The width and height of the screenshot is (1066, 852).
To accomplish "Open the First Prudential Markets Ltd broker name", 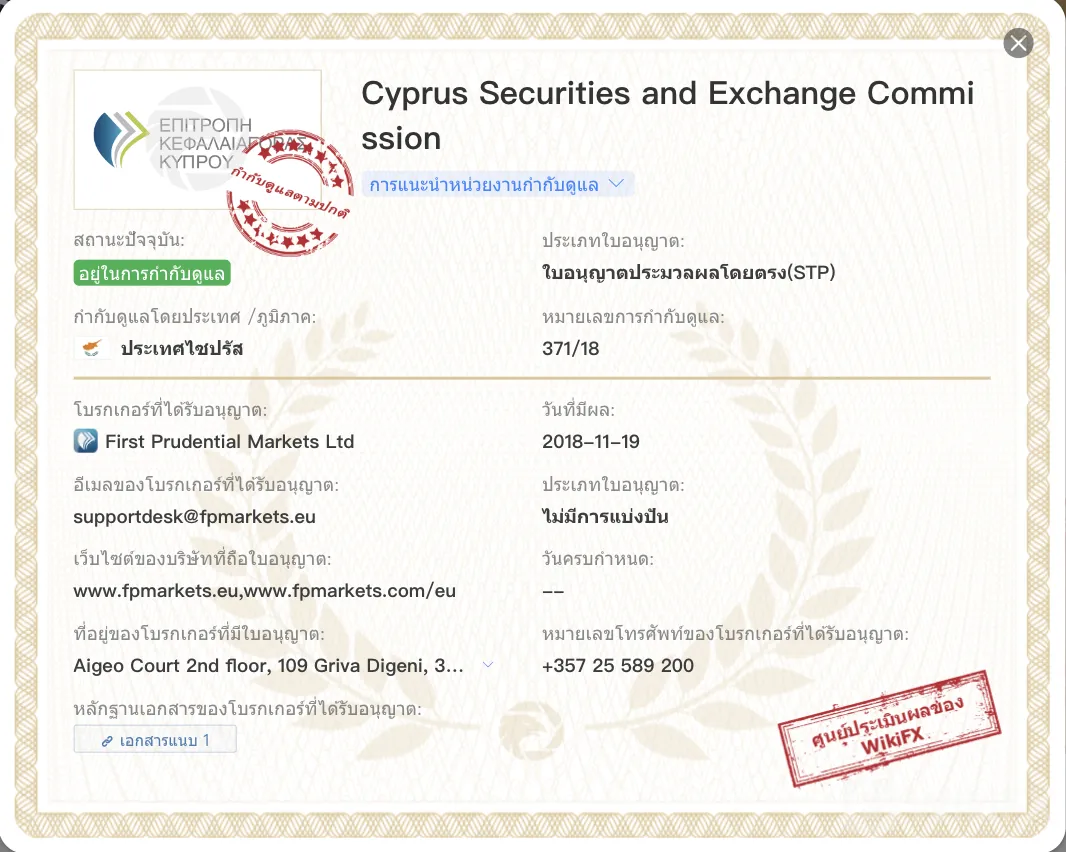I will (x=230, y=441).
